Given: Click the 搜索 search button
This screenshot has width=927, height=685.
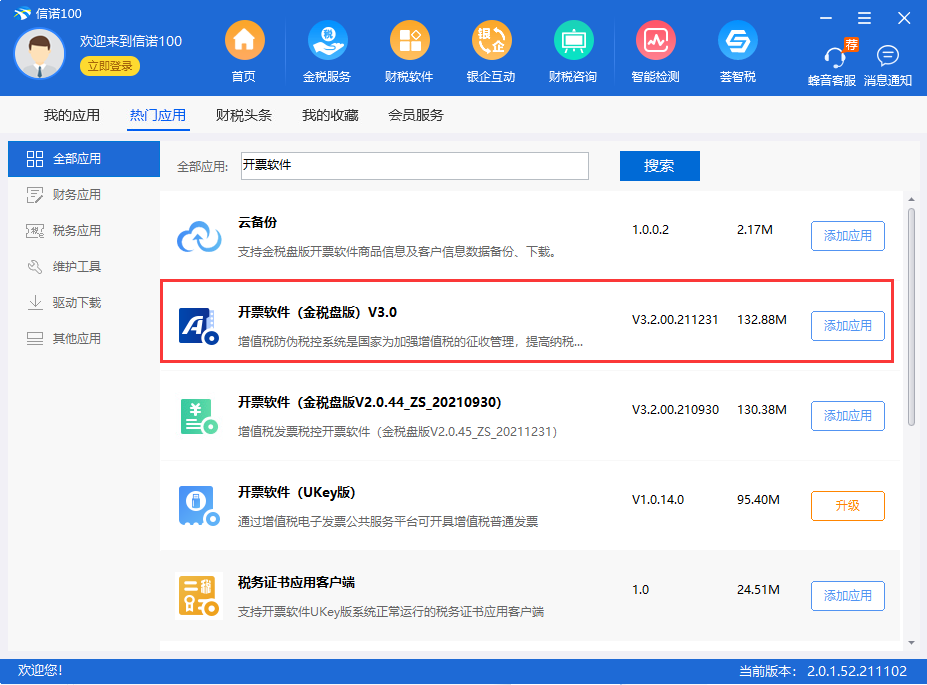Looking at the screenshot, I should (660, 166).
